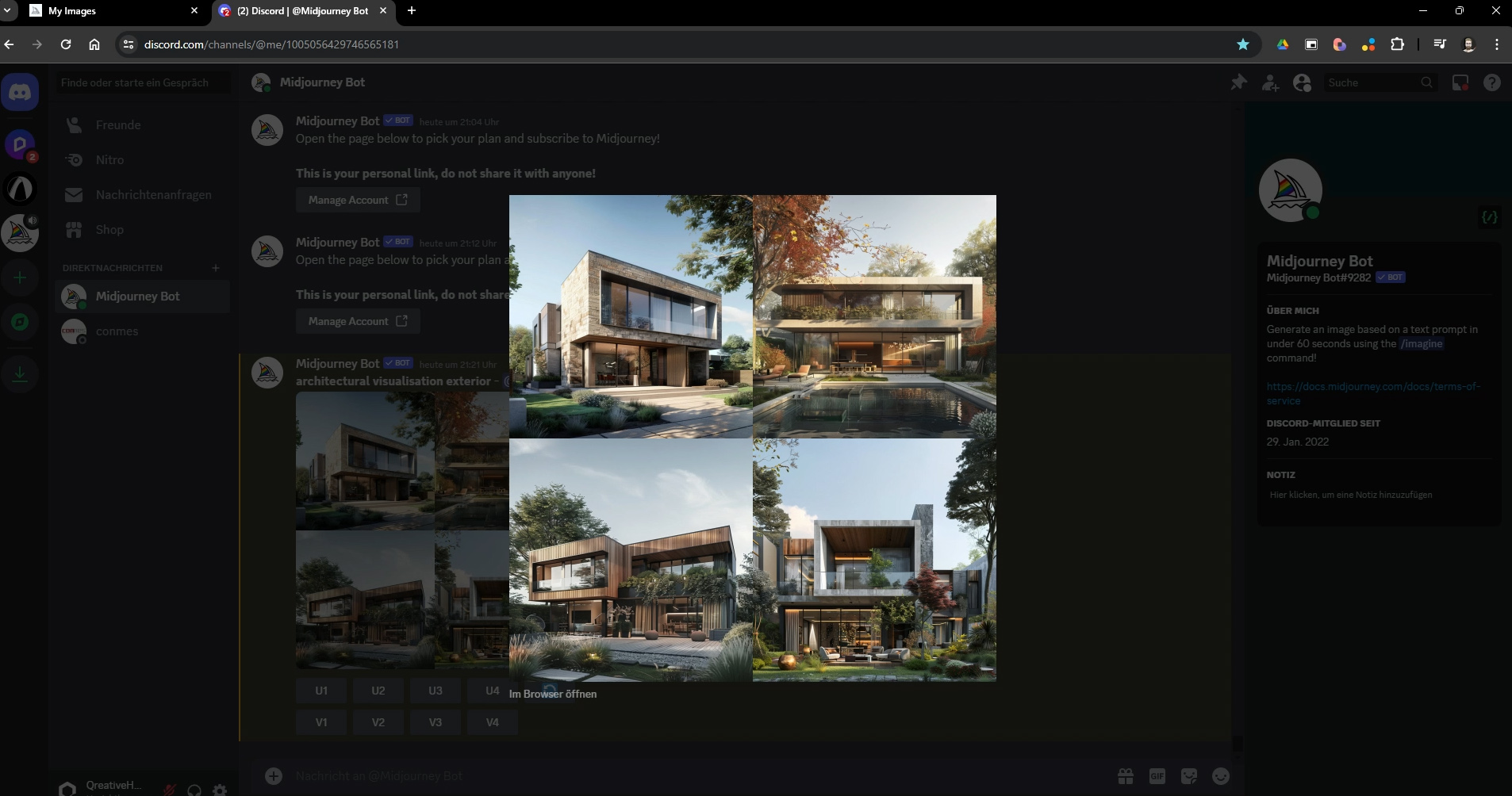Toggle the user profile panel icon
This screenshot has width=1512, height=796.
1302,82
